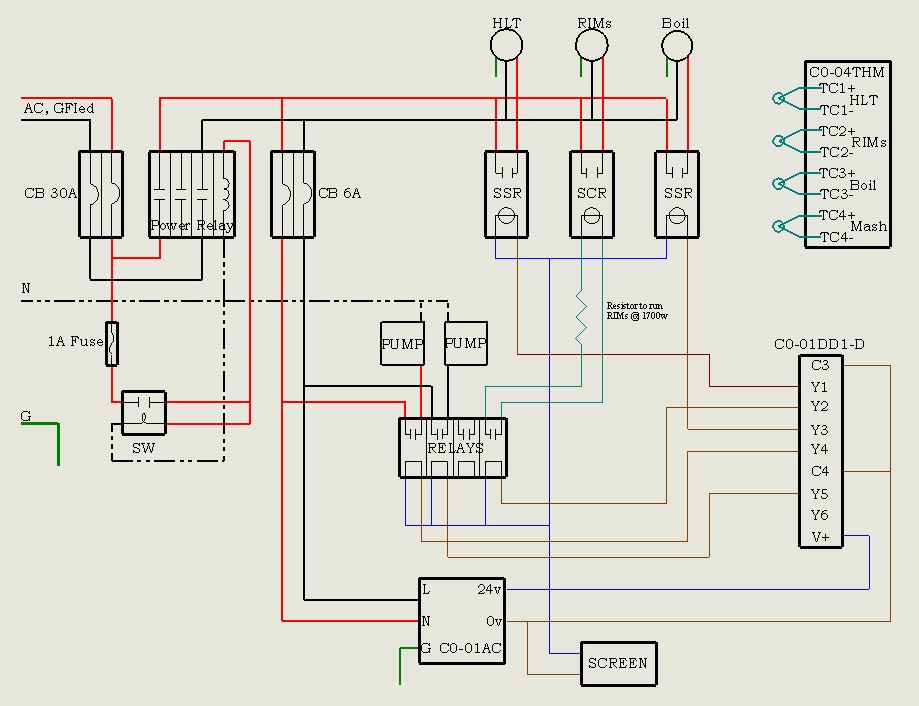Select the "Y5" output terminal
This screenshot has width=919, height=706.
pos(819,494)
